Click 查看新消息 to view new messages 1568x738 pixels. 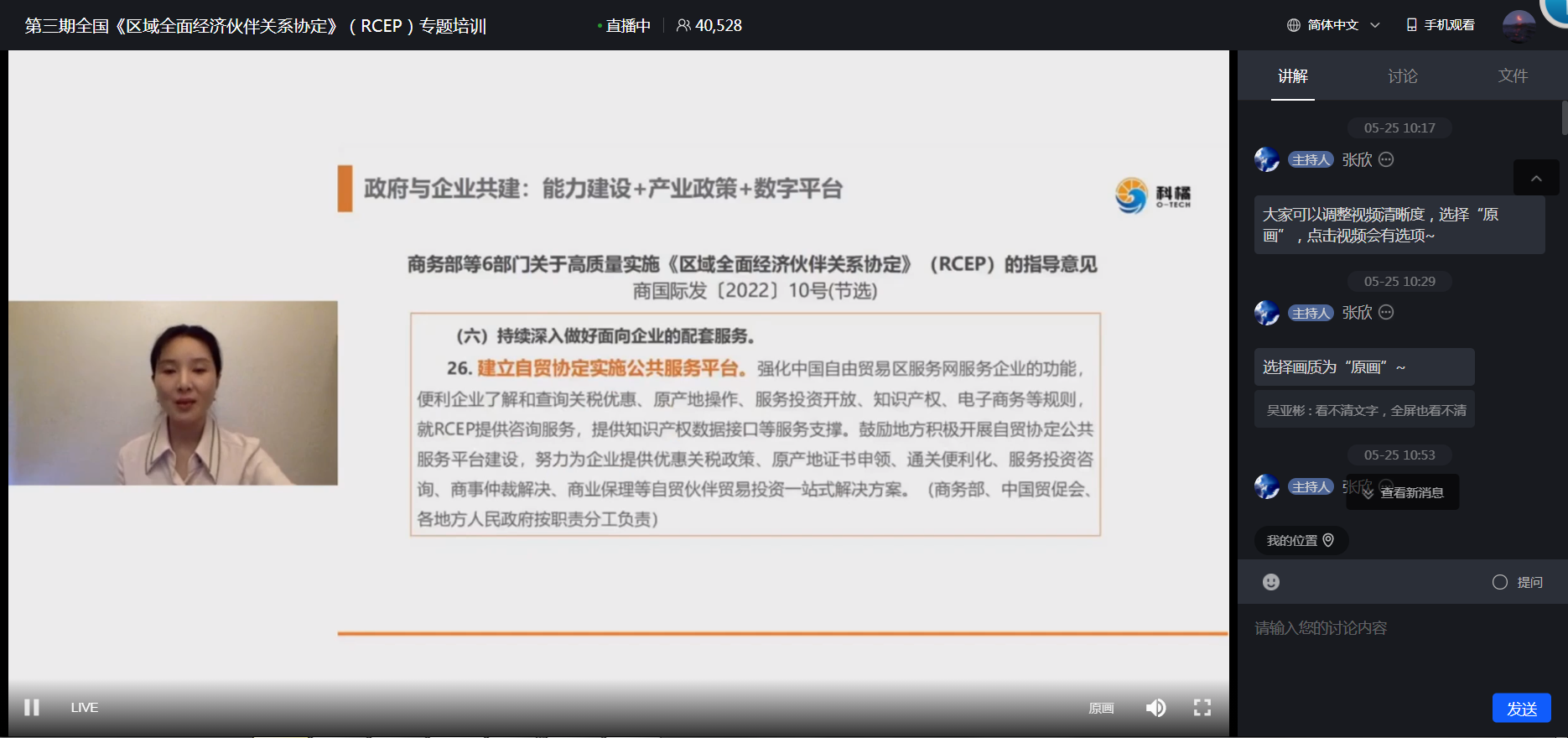[x=1403, y=492]
